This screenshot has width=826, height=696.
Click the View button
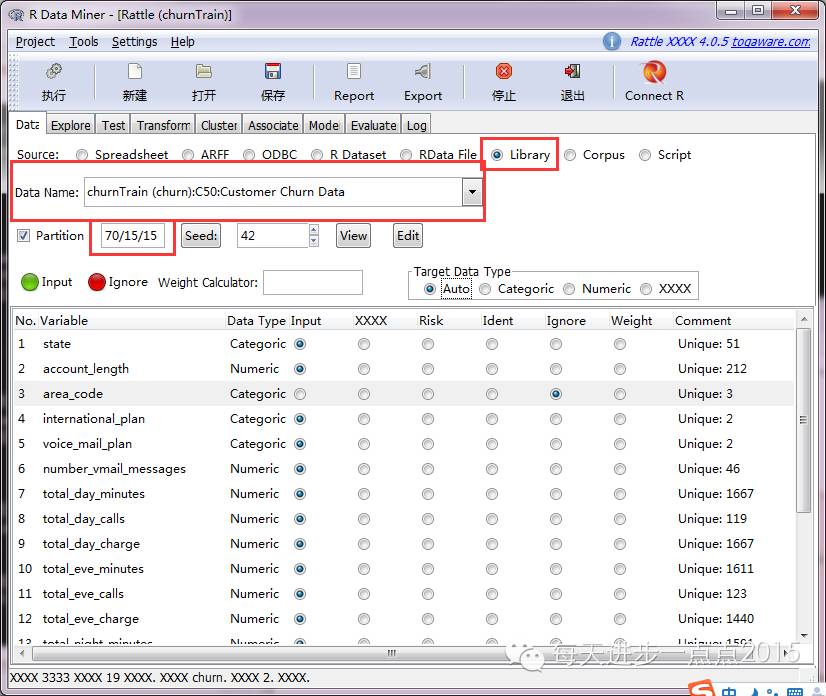tap(353, 236)
